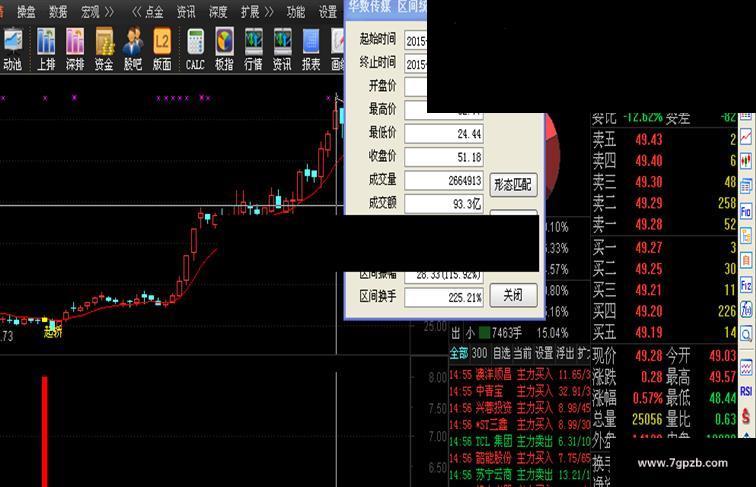Click the TCL 集团 主力卖出 row
Screen dimensions: 756x487
[x=520, y=442]
